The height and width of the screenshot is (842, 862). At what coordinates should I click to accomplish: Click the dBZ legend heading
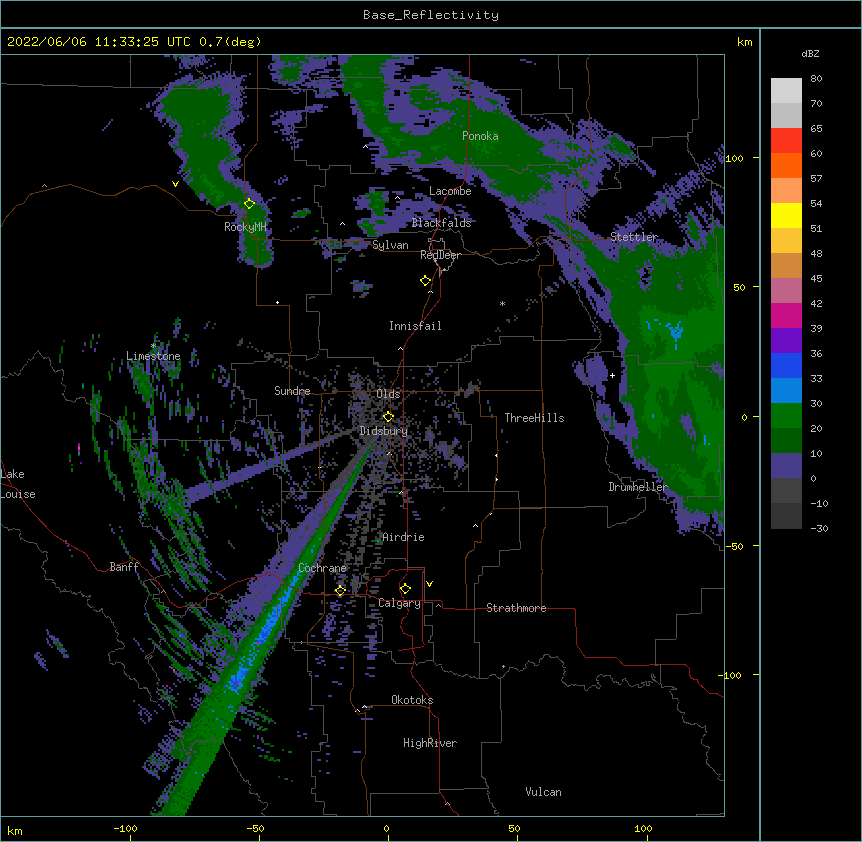tap(810, 53)
